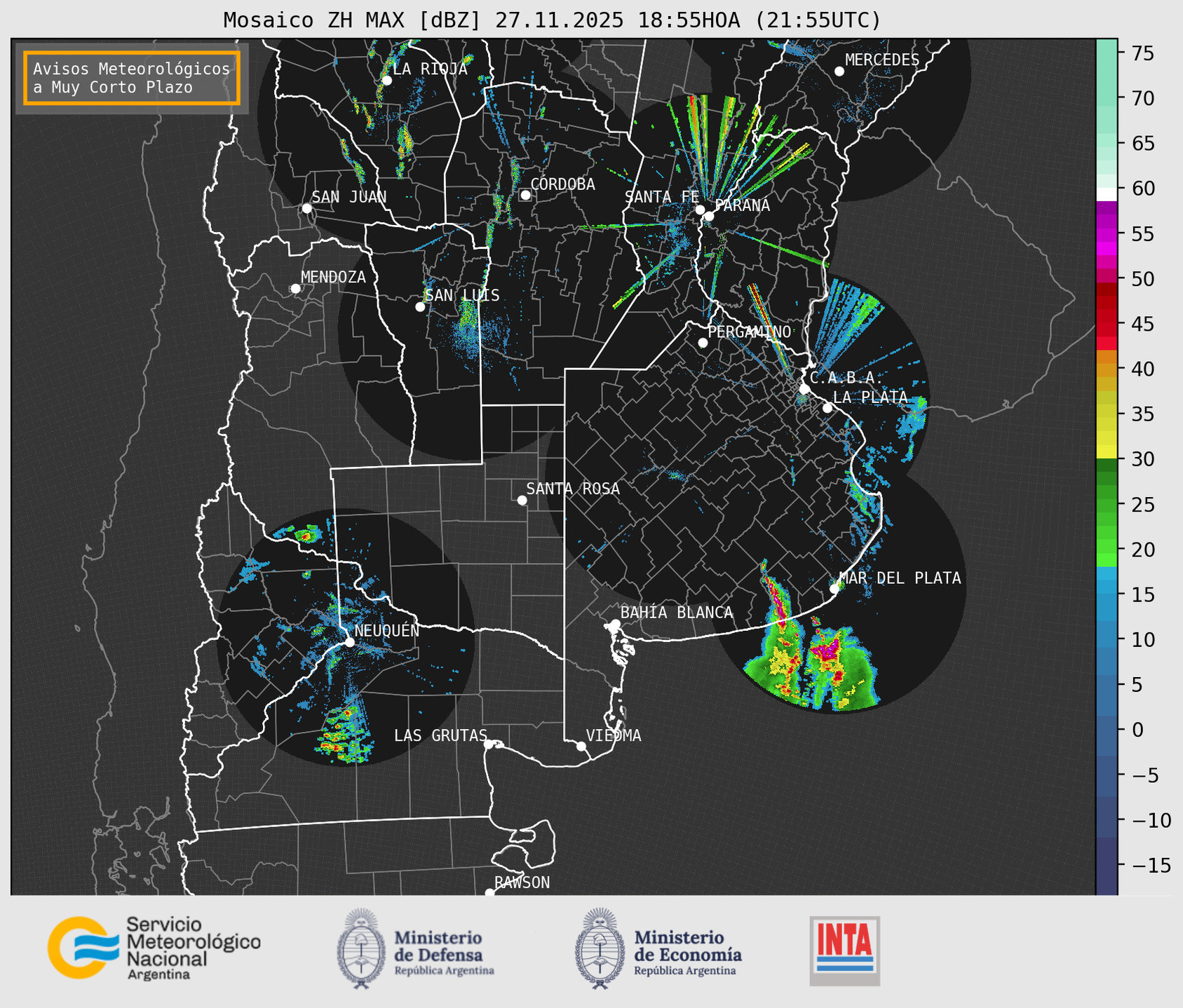
Task: Click the white 60 dBZ color band
Action: [1106, 193]
